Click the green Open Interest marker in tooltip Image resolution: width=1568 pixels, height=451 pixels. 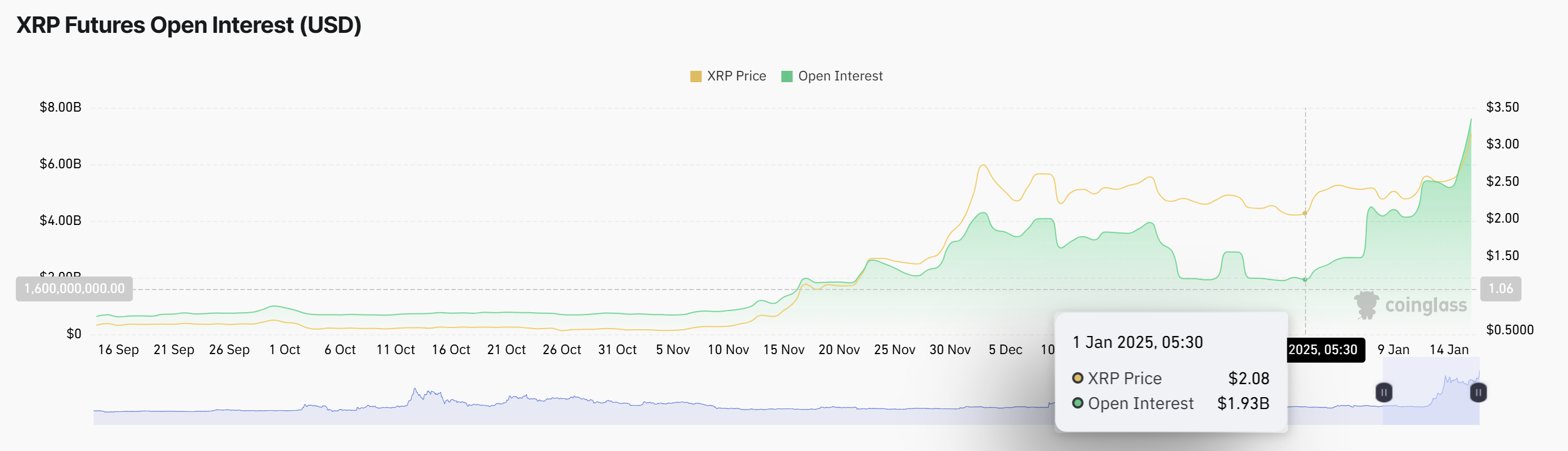tap(1078, 403)
